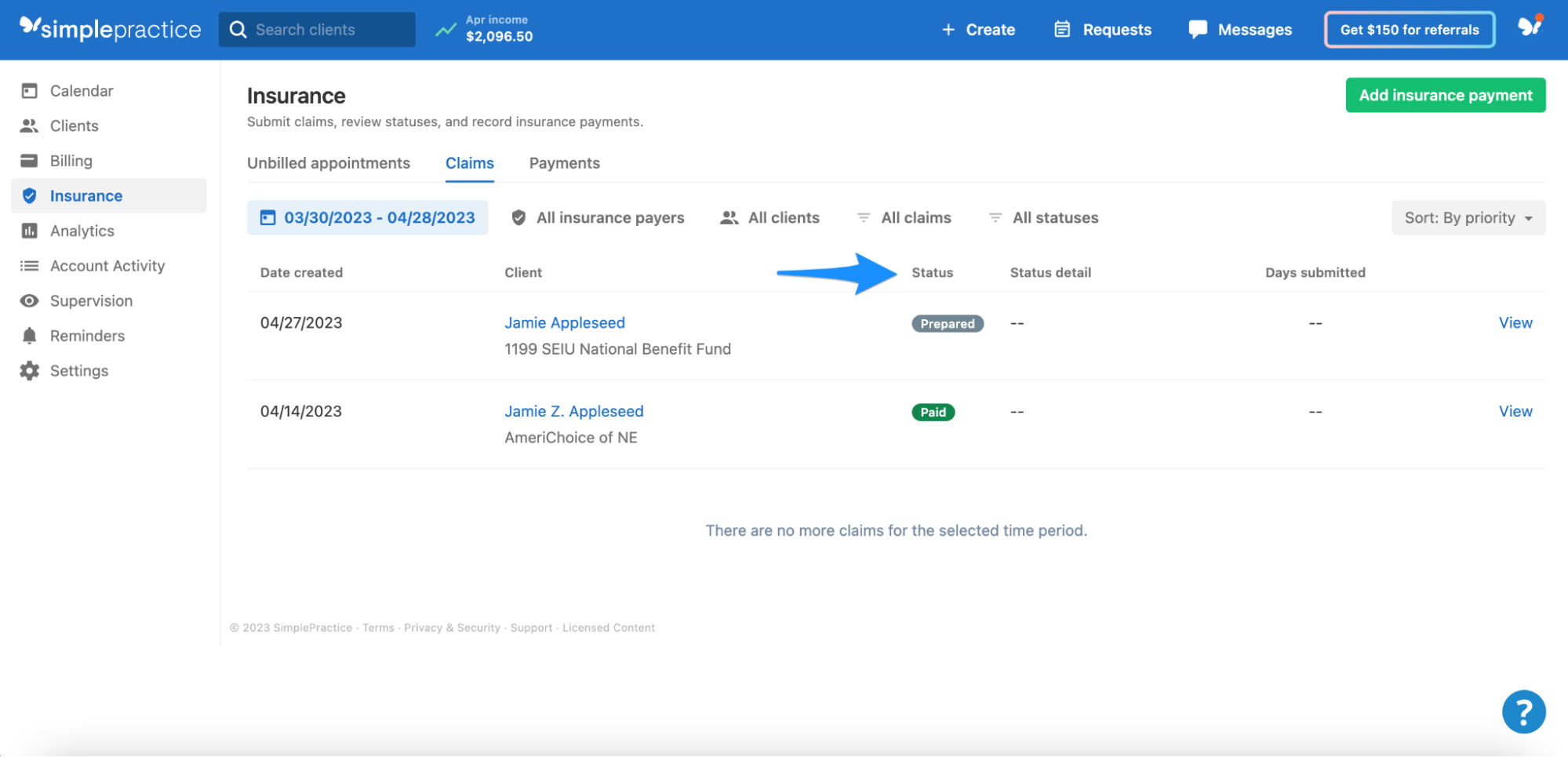This screenshot has width=1568, height=757.
Task: Open Account Activity in the sidebar
Action: (x=109, y=266)
